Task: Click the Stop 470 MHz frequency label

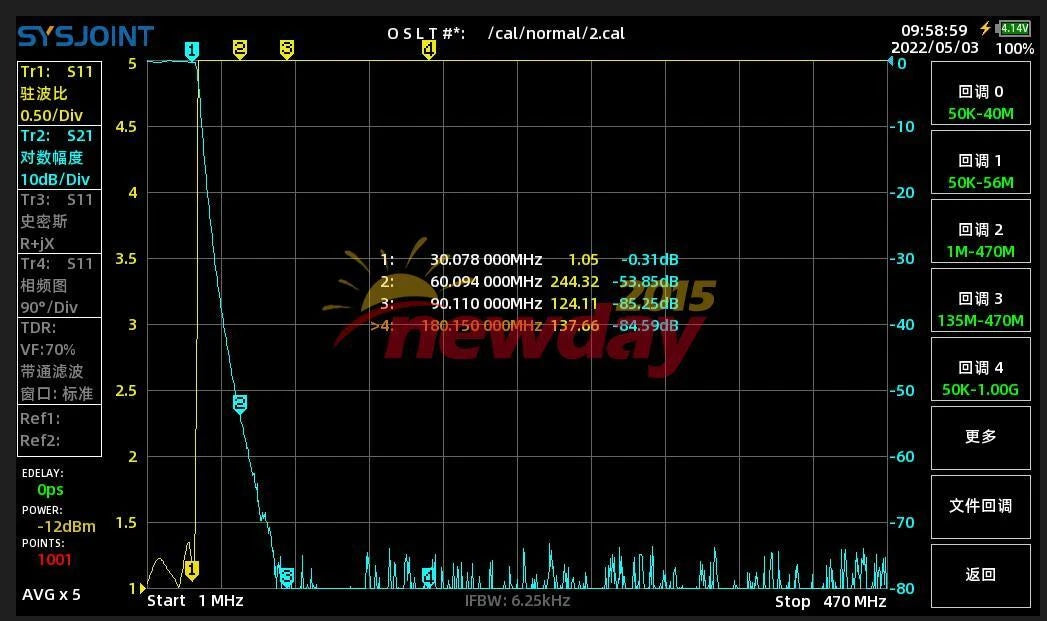Action: (x=831, y=602)
